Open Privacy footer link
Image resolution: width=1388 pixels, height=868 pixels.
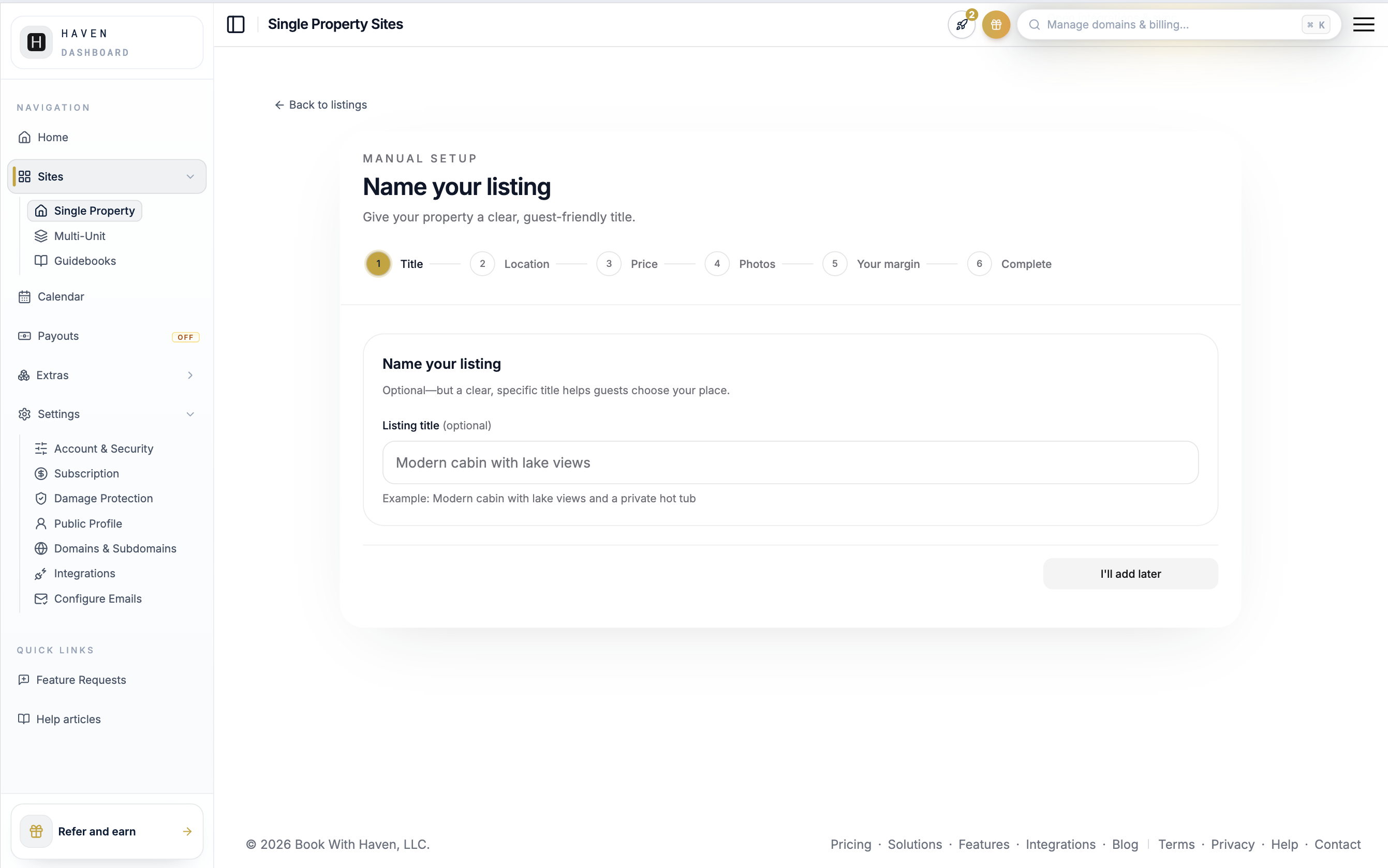click(x=1232, y=844)
